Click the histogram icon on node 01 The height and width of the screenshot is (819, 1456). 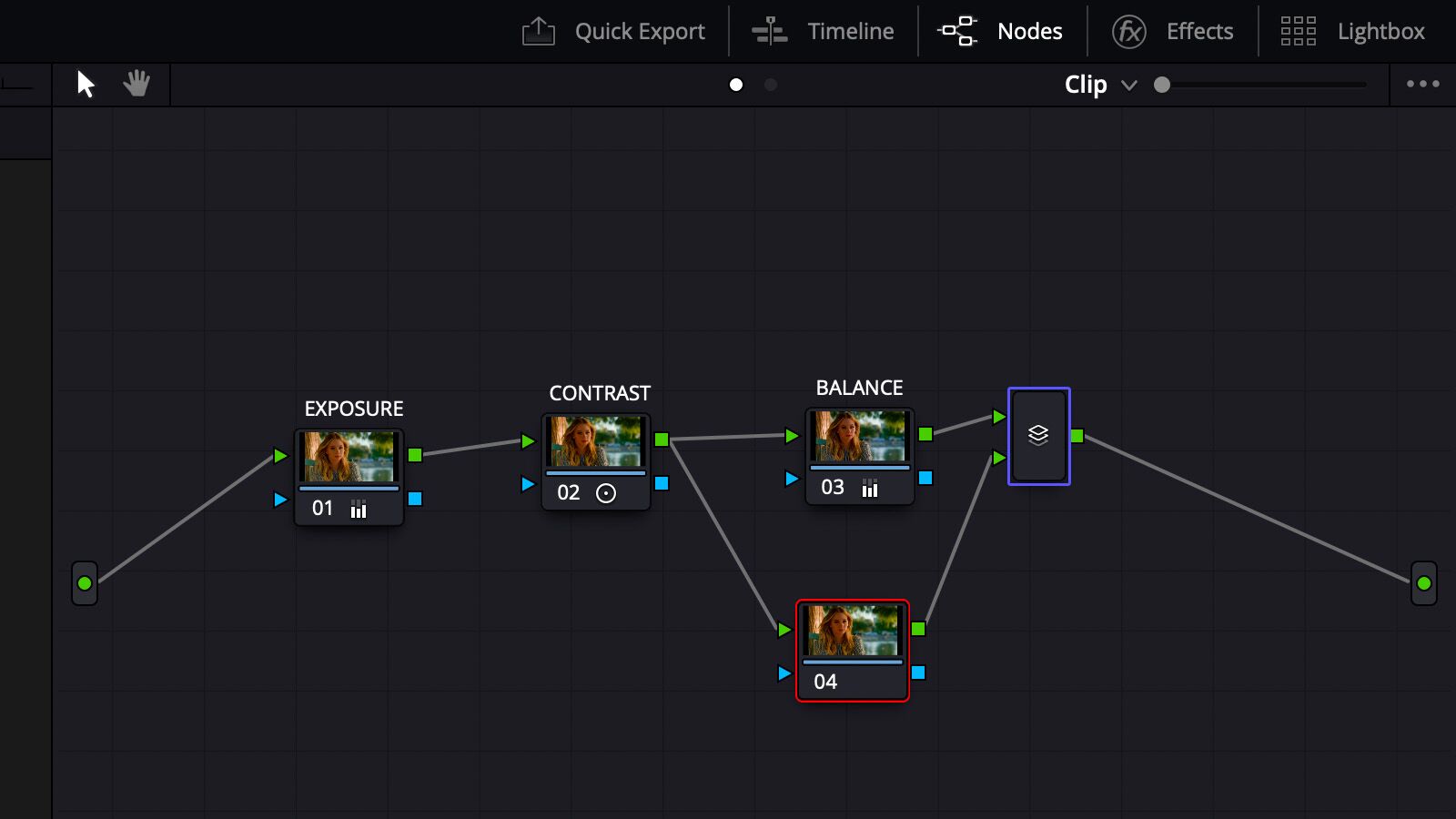point(359,509)
